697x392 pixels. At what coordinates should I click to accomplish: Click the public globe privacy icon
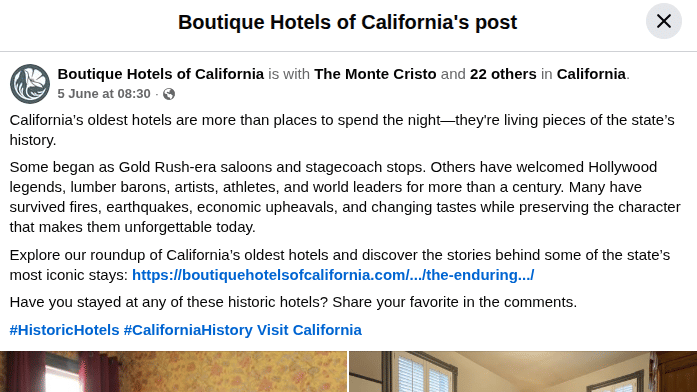click(x=169, y=94)
